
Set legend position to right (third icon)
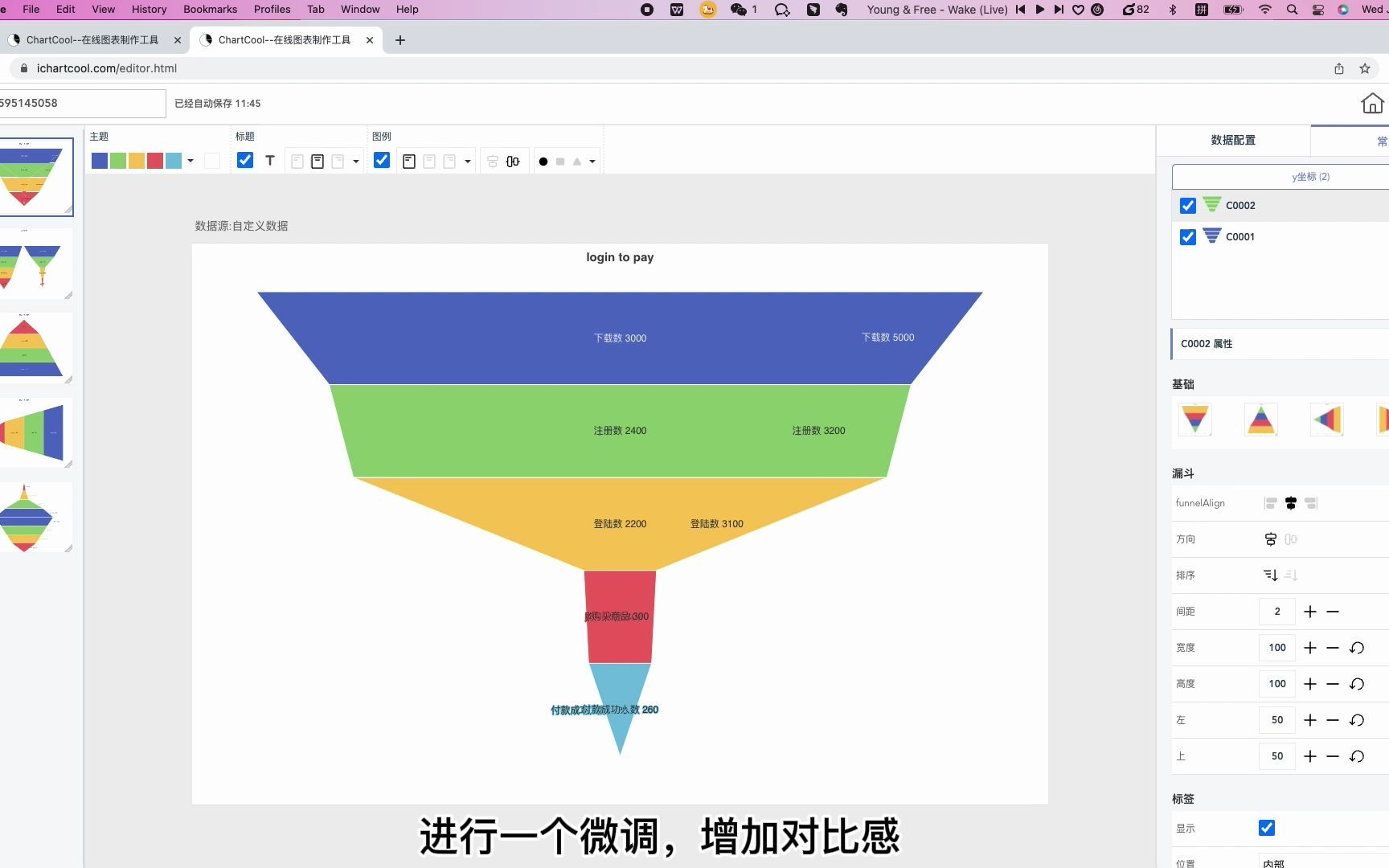449,162
